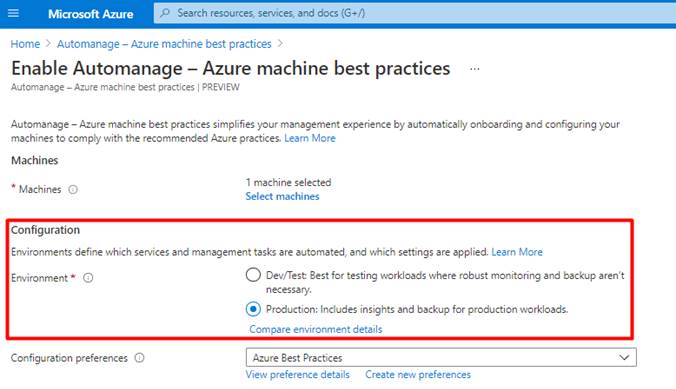676x389 pixels.
Task: Open the Compare environment details link
Action: (x=316, y=329)
